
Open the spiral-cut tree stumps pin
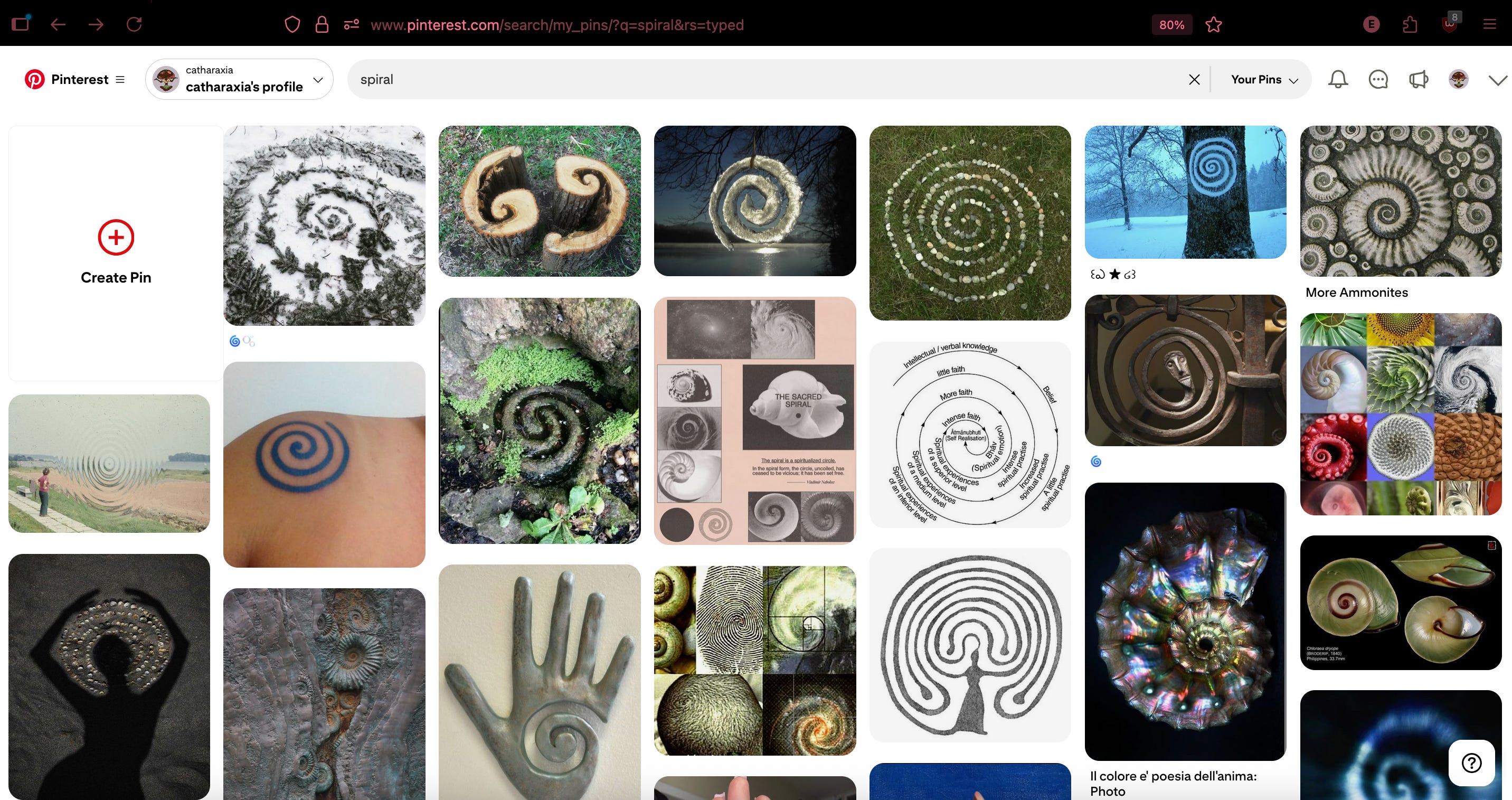pyautogui.click(x=540, y=201)
